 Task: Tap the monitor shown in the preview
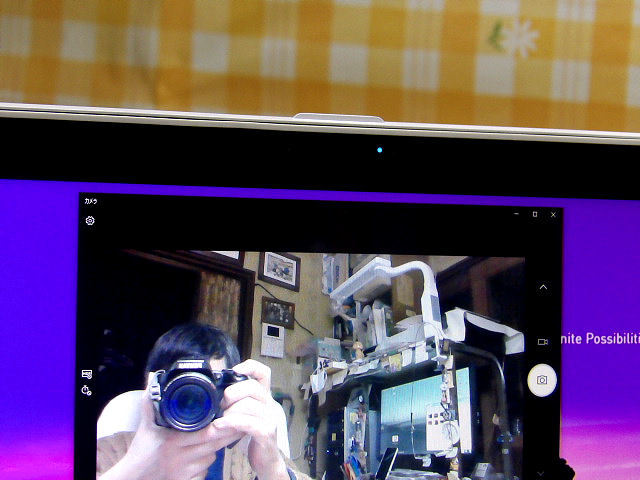424,412
